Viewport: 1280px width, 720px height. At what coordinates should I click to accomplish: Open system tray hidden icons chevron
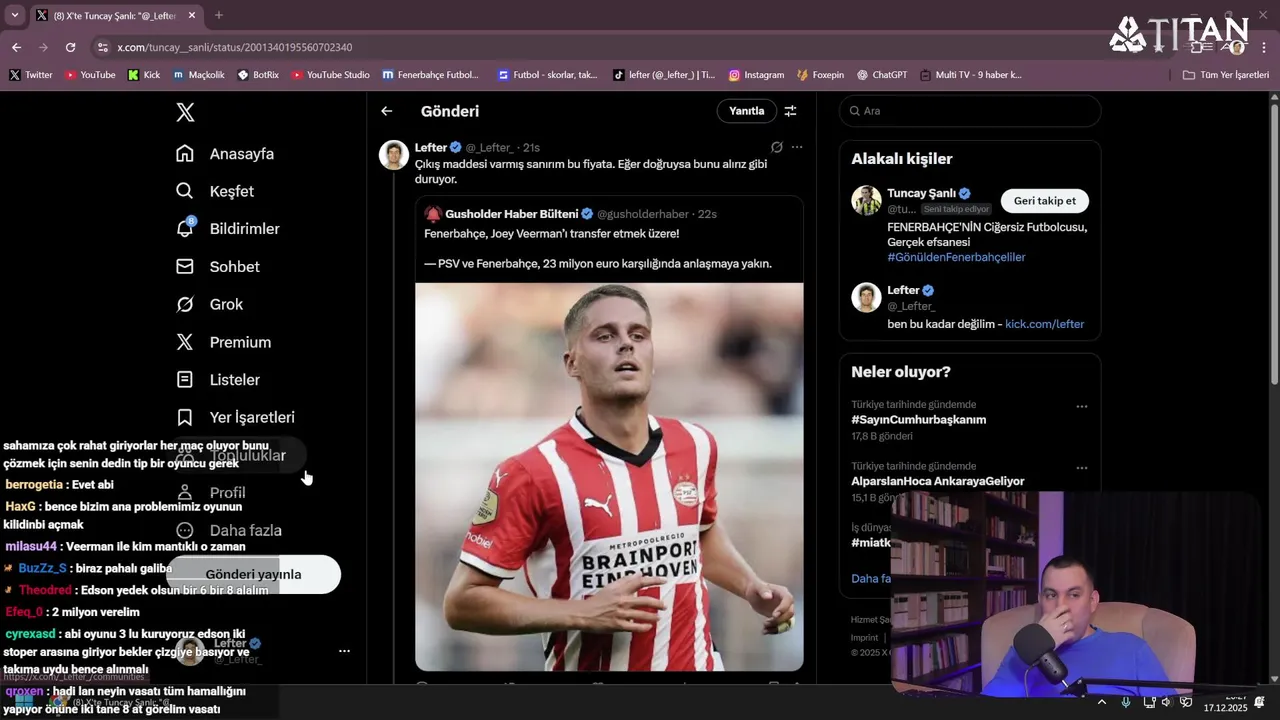click(x=1102, y=702)
